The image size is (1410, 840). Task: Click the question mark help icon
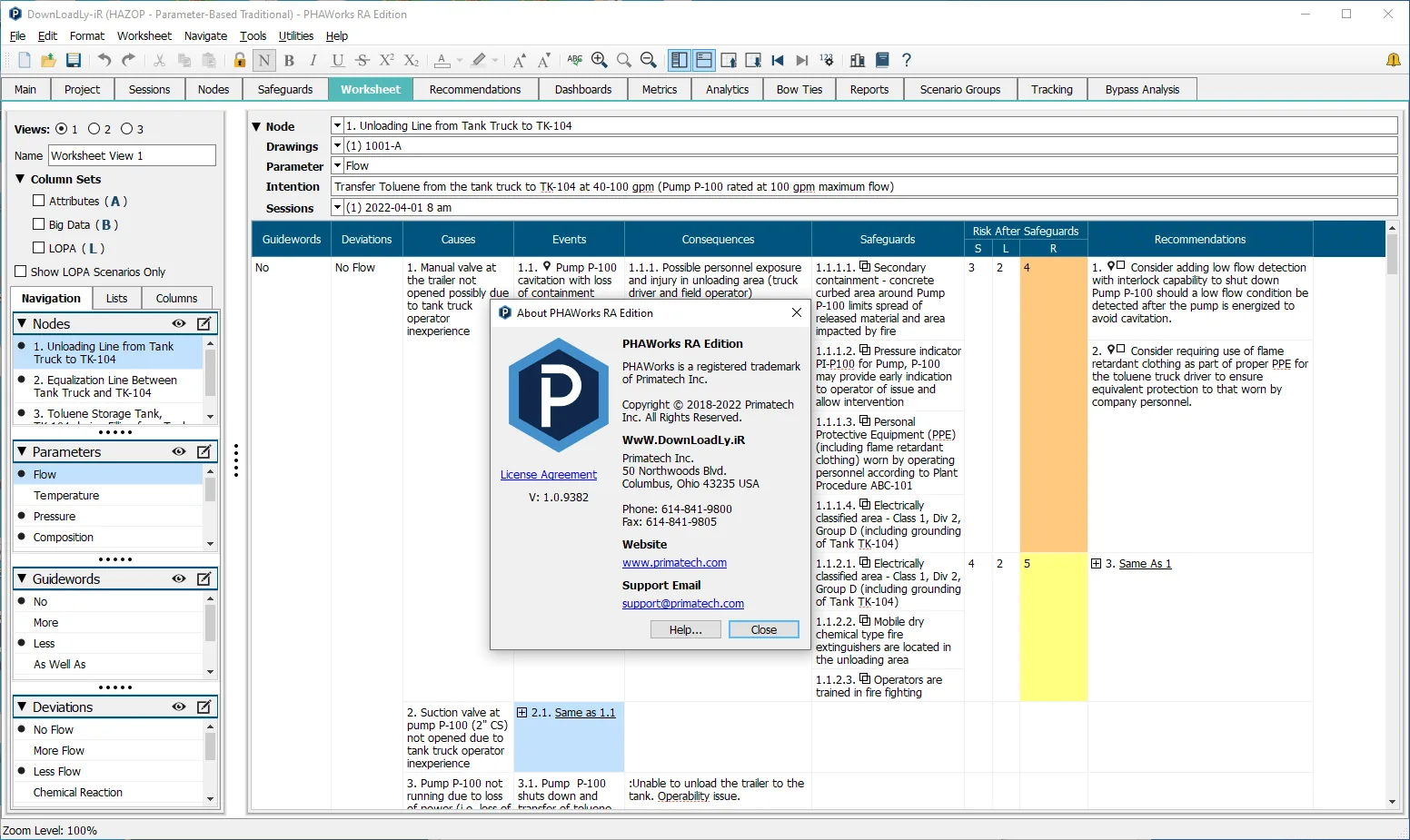(906, 61)
